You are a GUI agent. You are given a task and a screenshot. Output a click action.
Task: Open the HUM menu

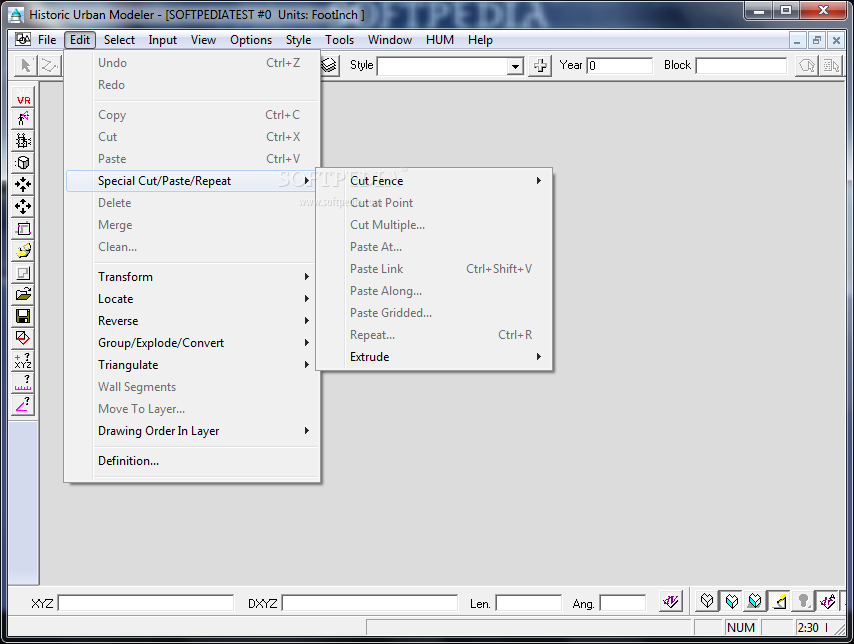440,40
